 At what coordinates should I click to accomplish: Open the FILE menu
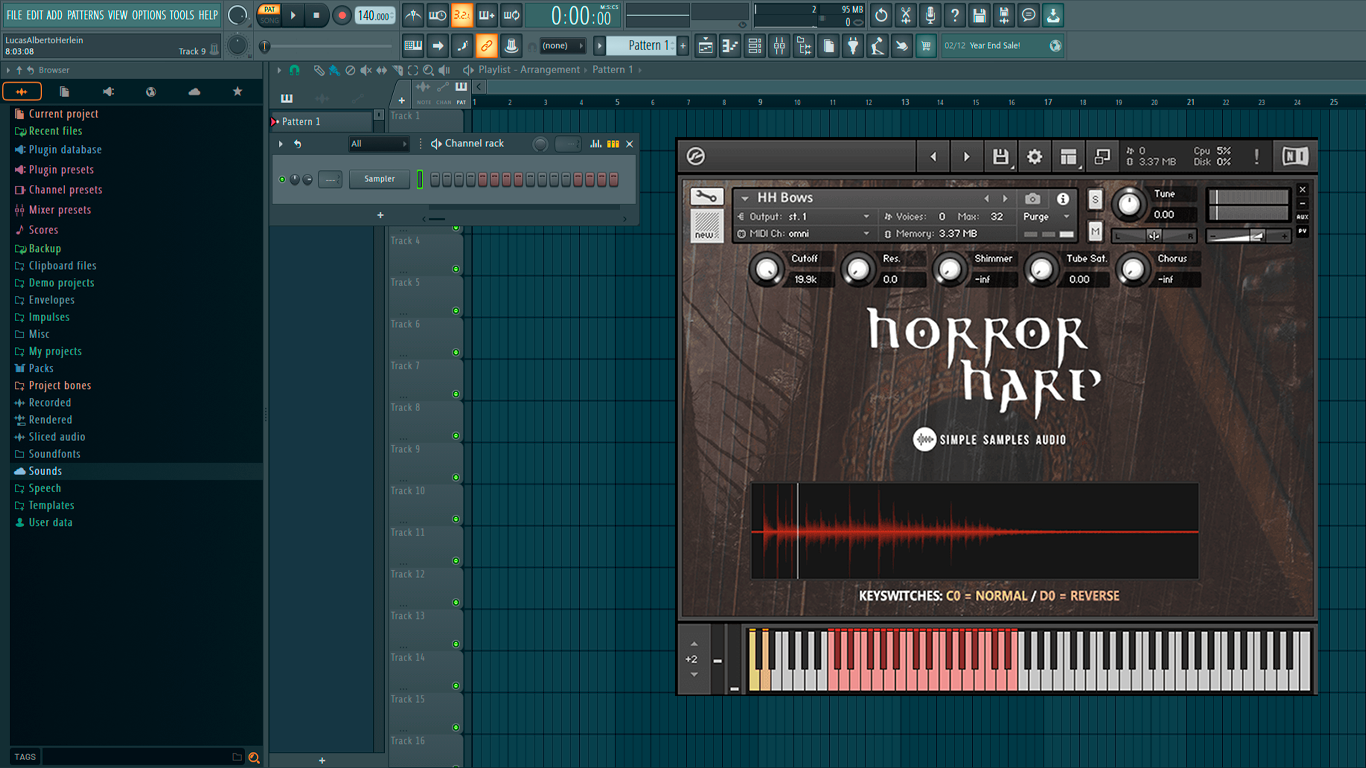[14, 15]
